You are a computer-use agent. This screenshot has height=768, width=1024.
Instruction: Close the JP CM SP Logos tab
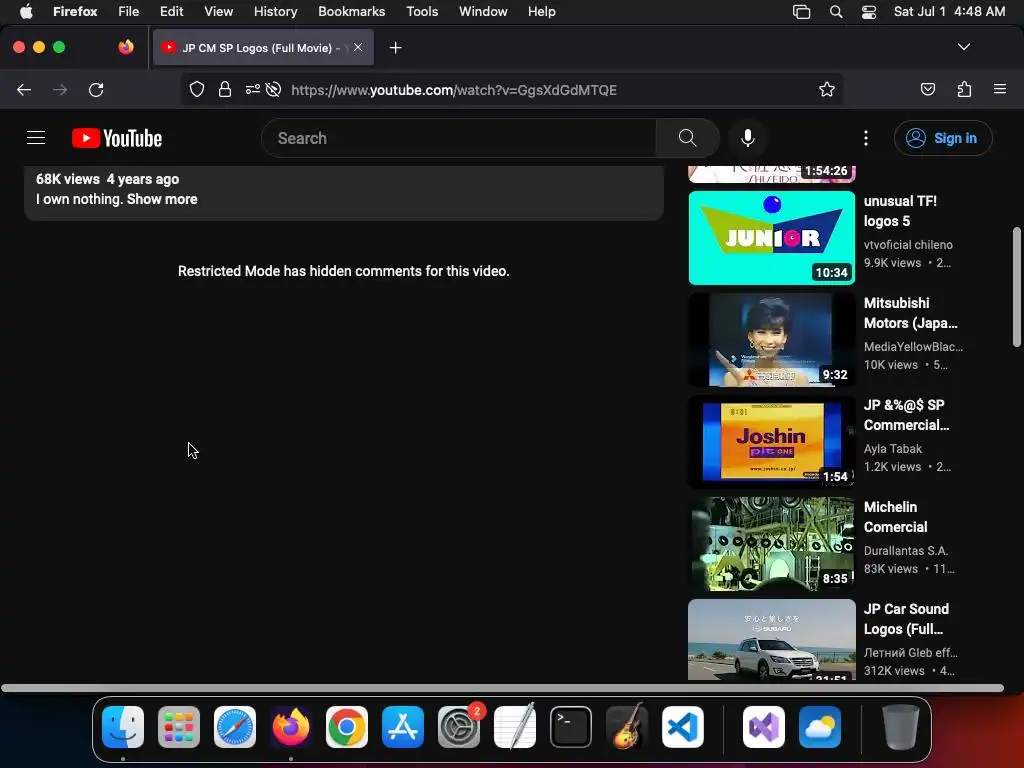[x=358, y=47]
